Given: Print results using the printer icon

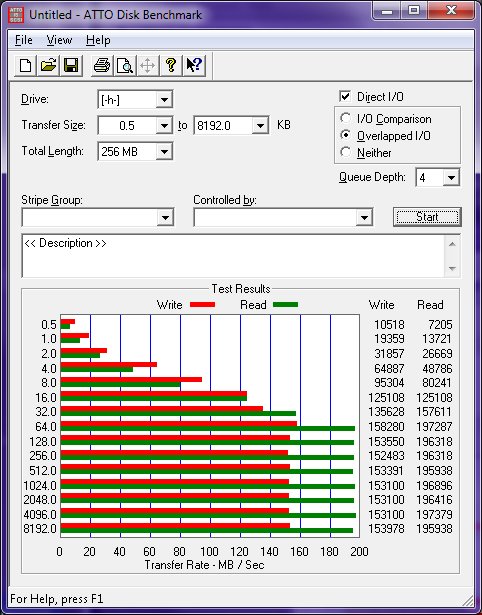Looking at the screenshot, I should pyautogui.click(x=102, y=65).
